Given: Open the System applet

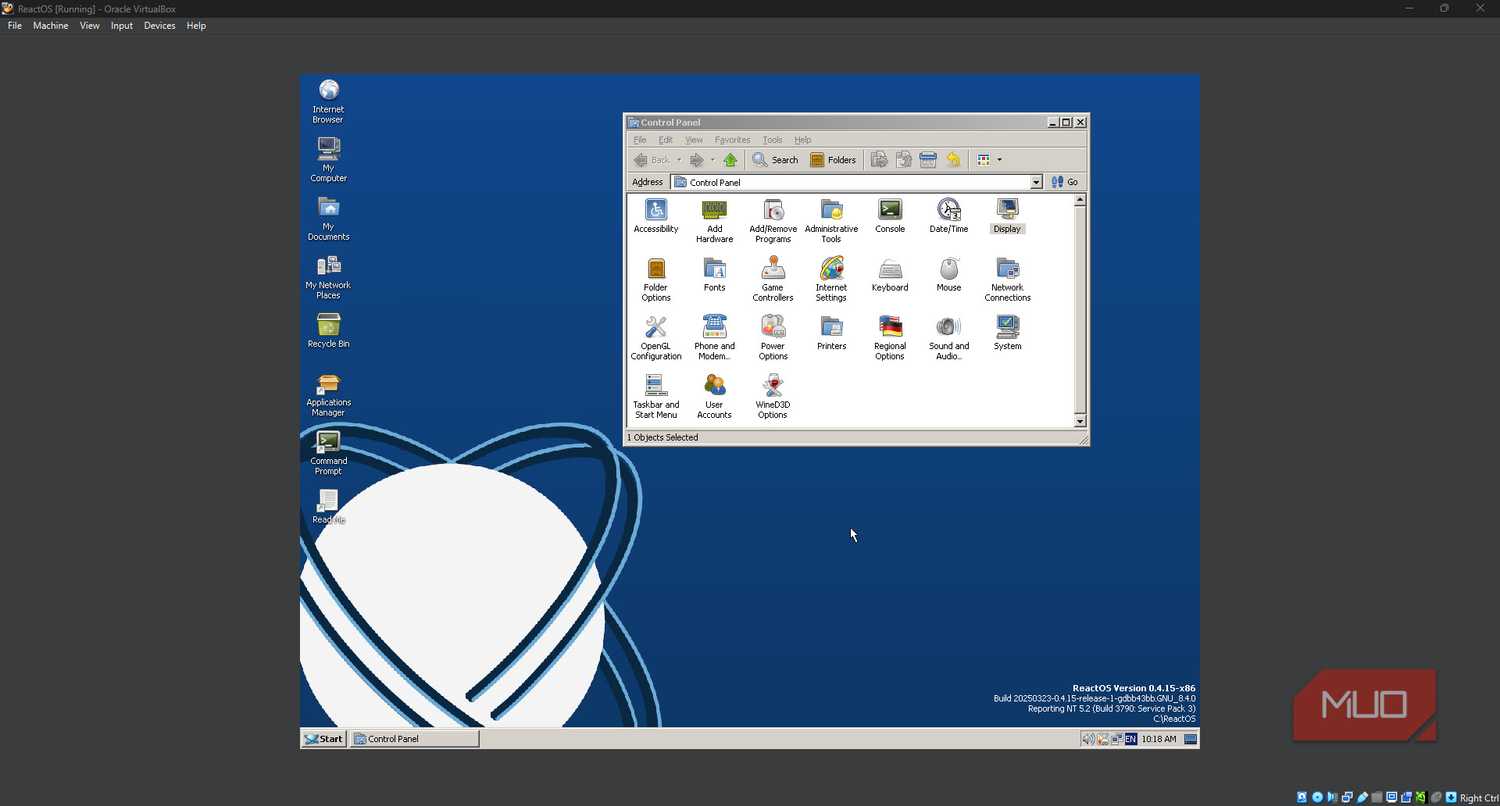Looking at the screenshot, I should pyautogui.click(x=1007, y=333).
